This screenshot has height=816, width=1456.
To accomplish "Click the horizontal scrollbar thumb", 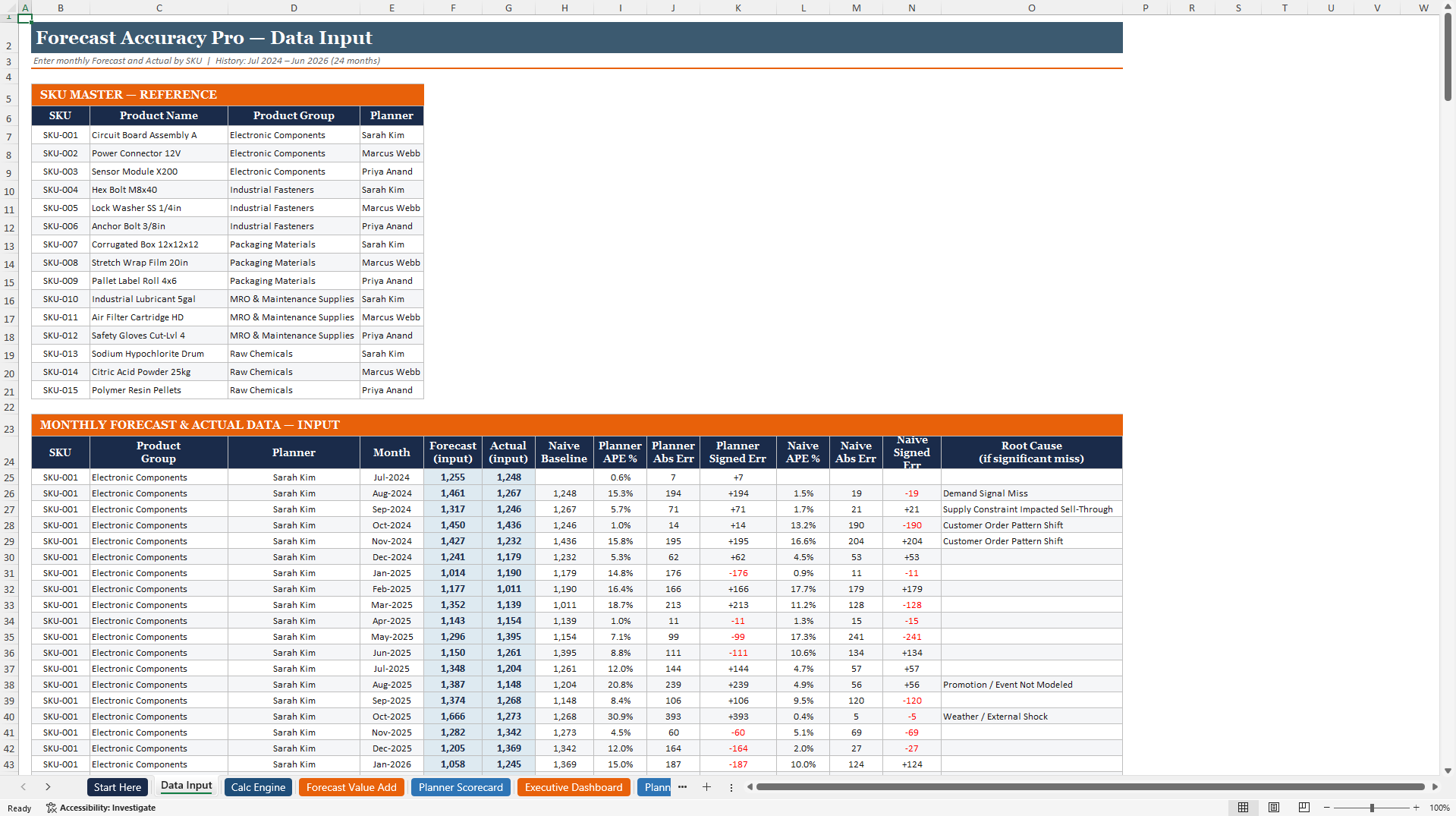I will click(x=1090, y=787).
